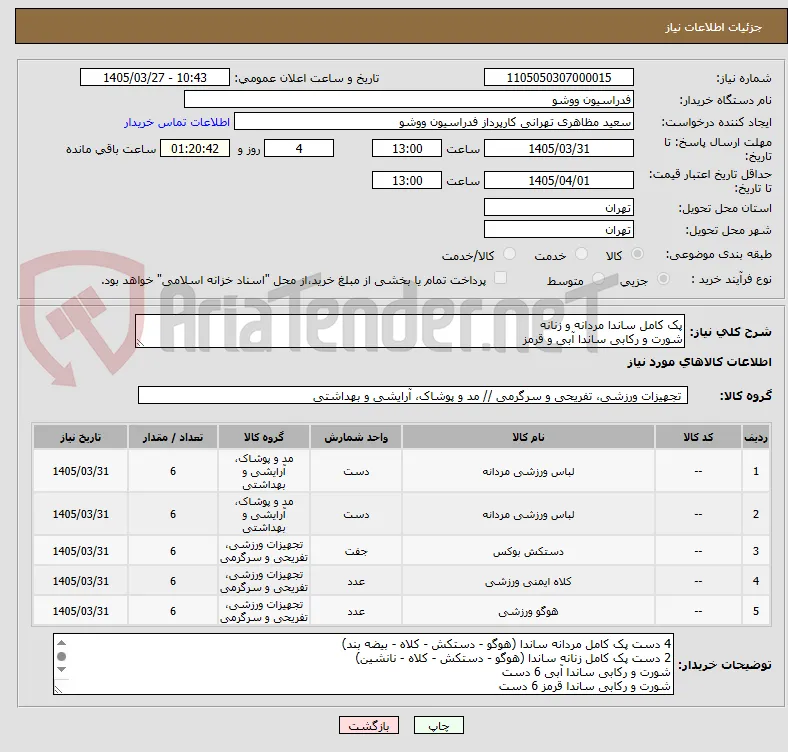Click scroll-down arrow in buyer notes box

point(61,670)
